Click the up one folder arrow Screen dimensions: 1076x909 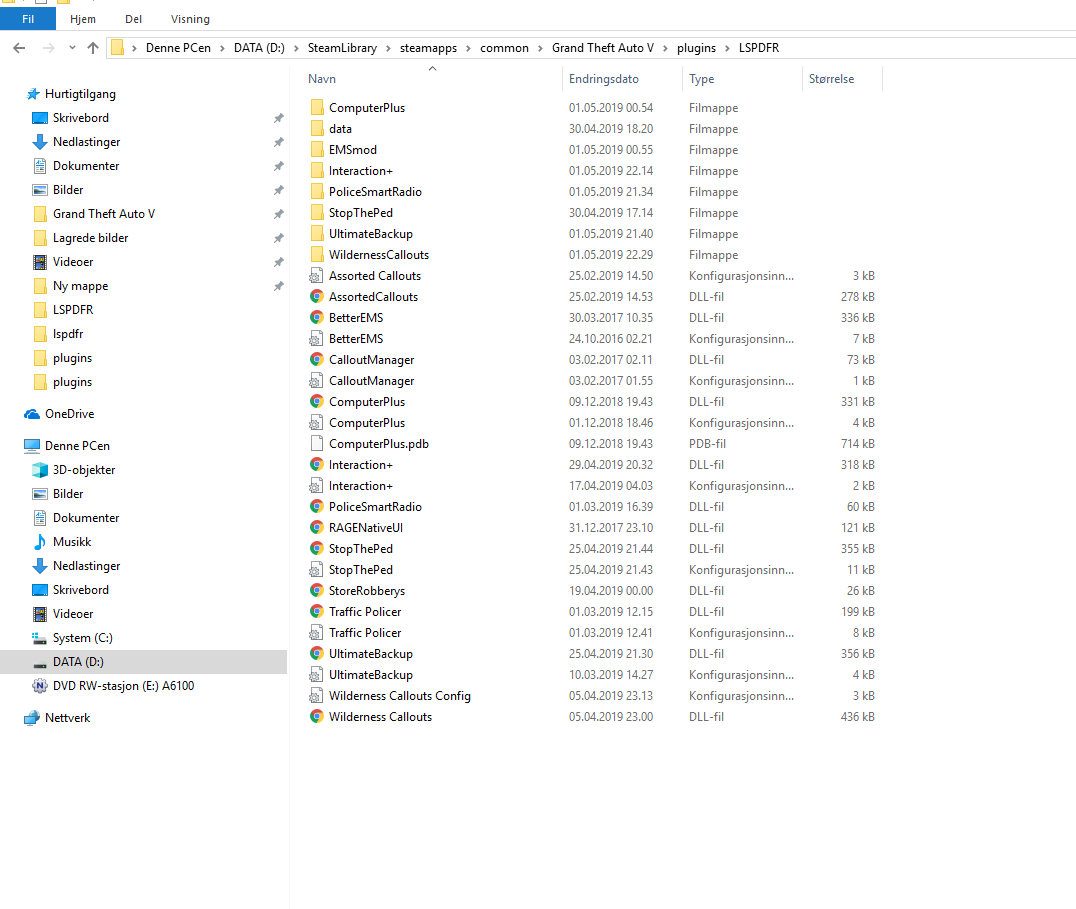tap(92, 47)
